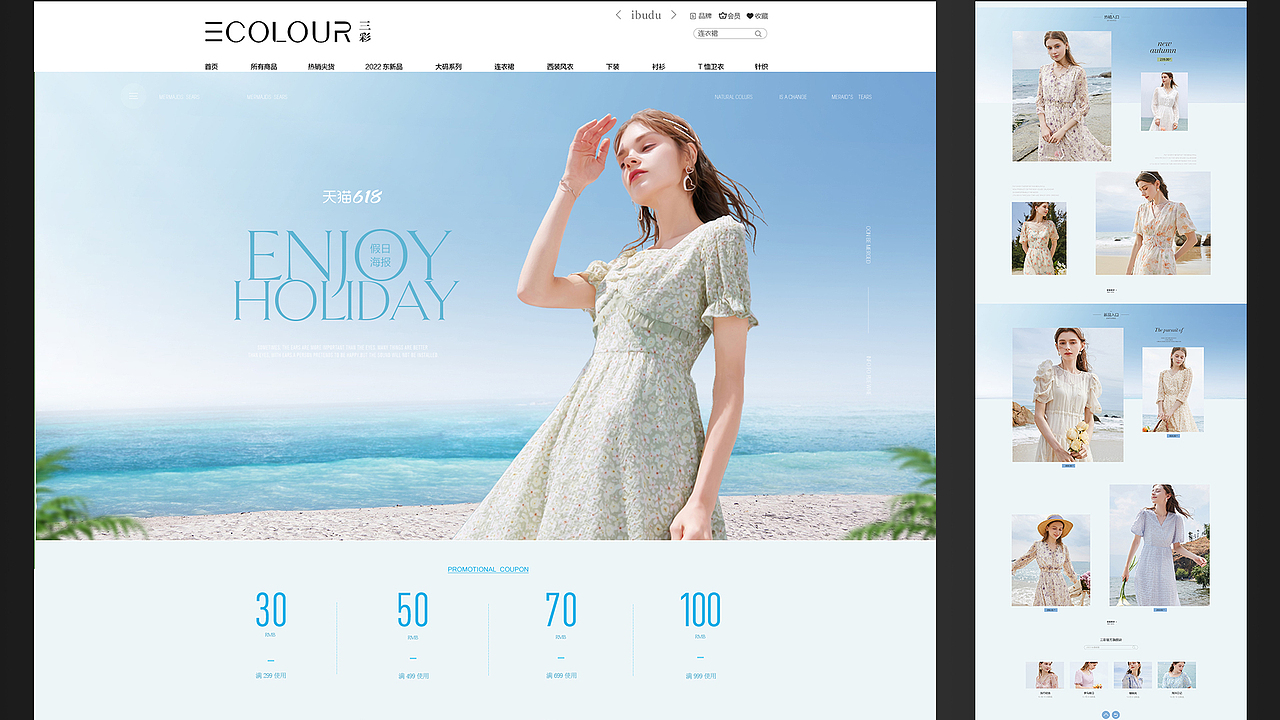
Task: Click the 天猫618 banner text
Action: (351, 197)
